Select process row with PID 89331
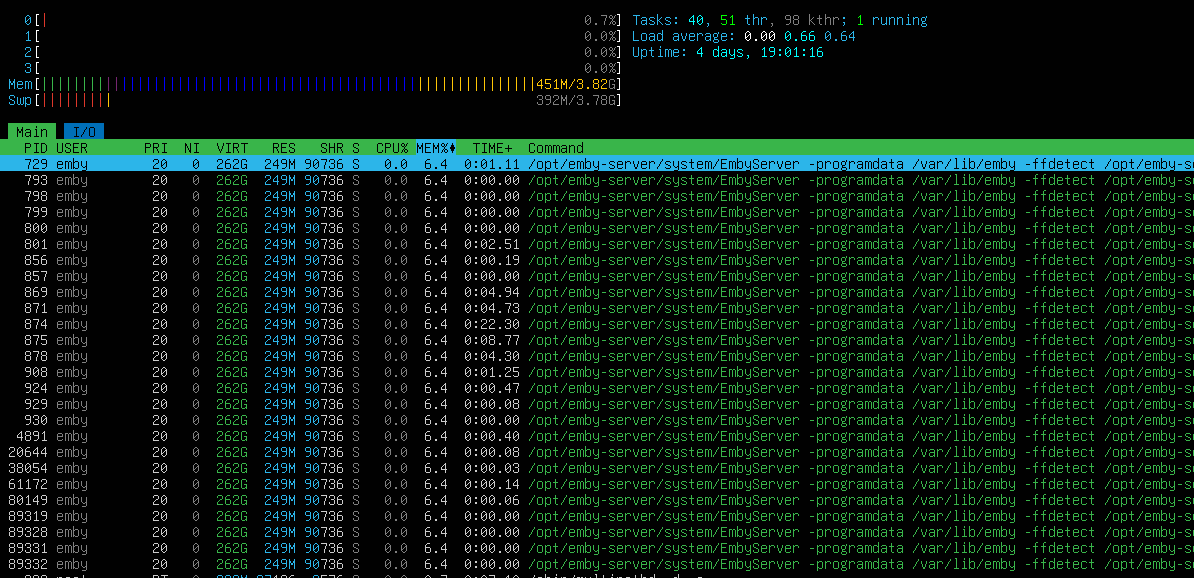Screen dimensions: 1194x578 [597, 548]
